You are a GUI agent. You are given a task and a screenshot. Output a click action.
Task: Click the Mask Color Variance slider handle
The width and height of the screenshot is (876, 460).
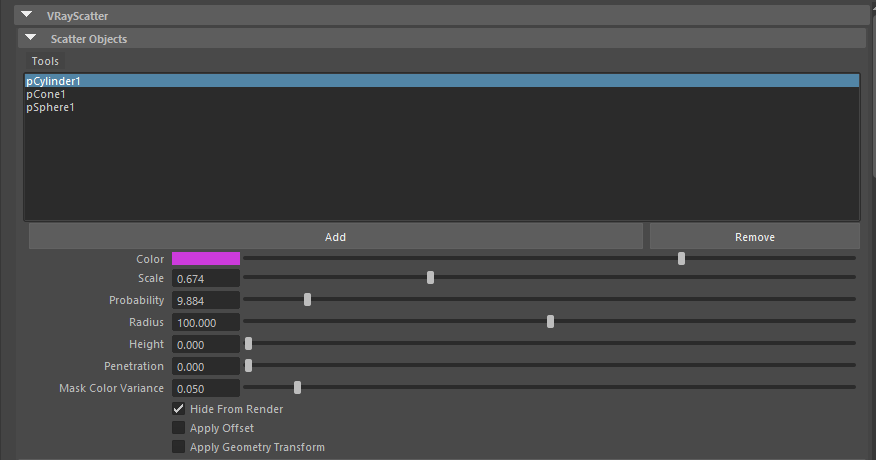point(297,387)
